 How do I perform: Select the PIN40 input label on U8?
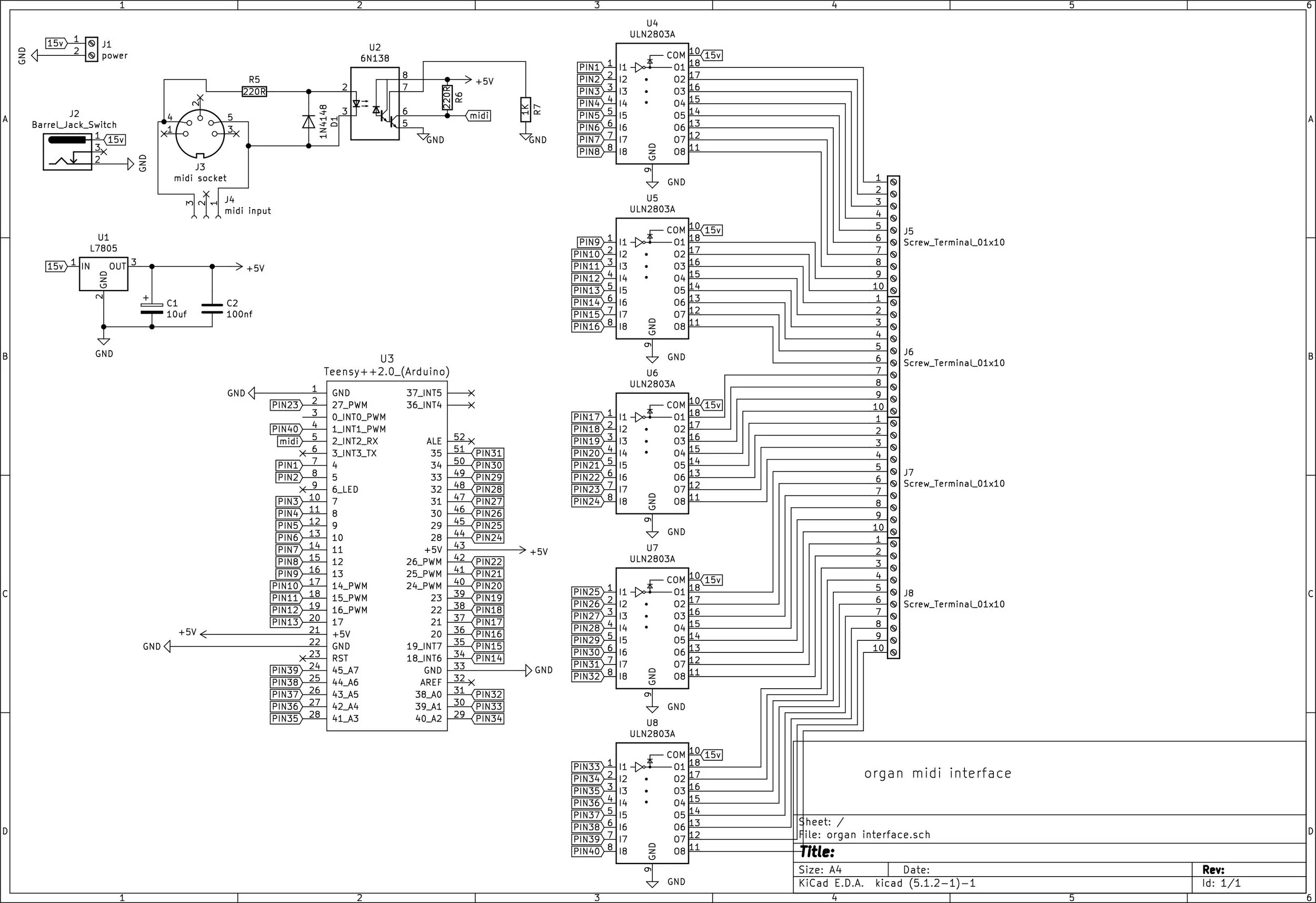pyautogui.click(x=586, y=851)
